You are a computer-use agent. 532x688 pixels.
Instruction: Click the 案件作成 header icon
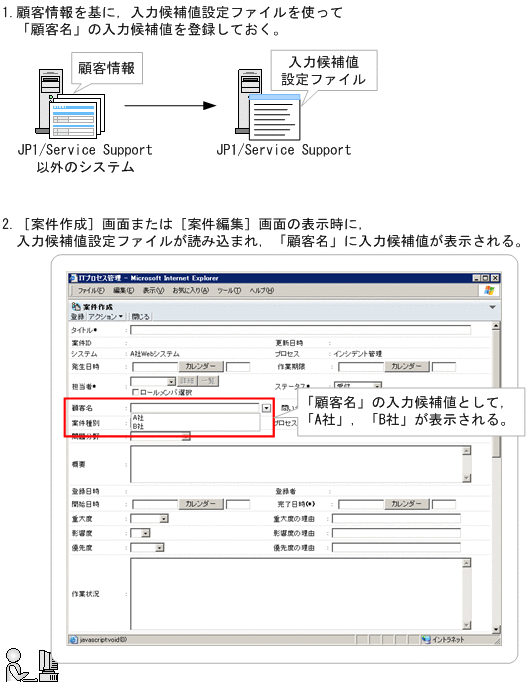(x=76, y=306)
